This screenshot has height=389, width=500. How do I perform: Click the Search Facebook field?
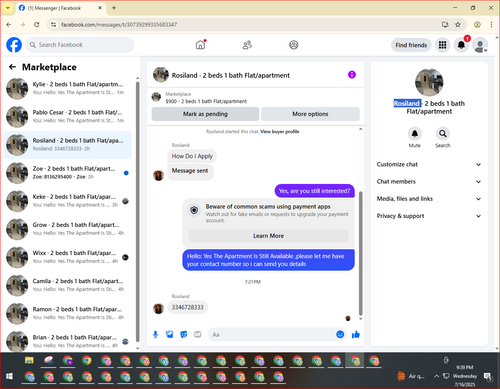pos(80,45)
